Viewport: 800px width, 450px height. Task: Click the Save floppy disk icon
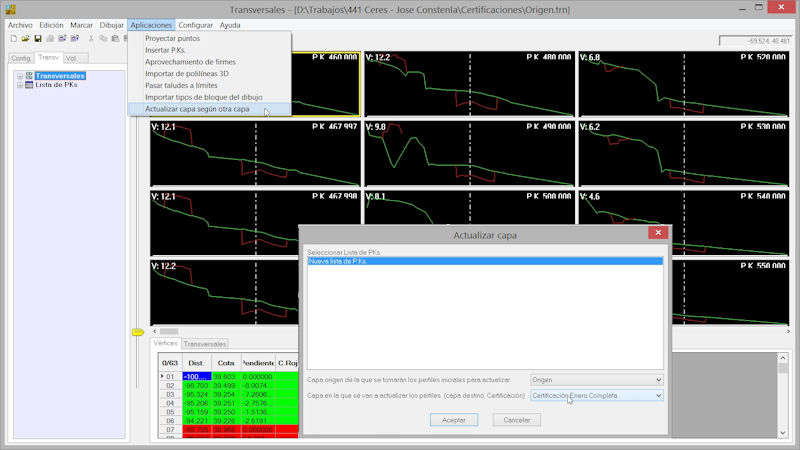tap(38, 38)
